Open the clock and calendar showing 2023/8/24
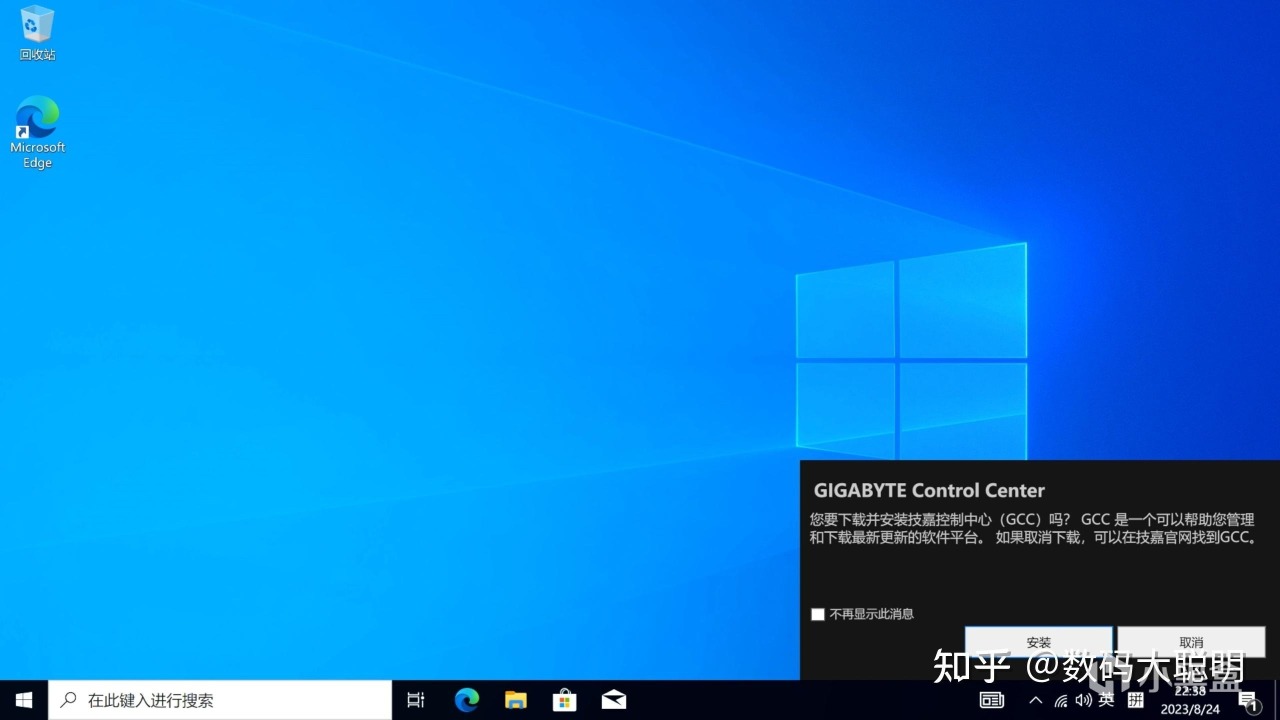The height and width of the screenshot is (720, 1280). click(x=1190, y=700)
